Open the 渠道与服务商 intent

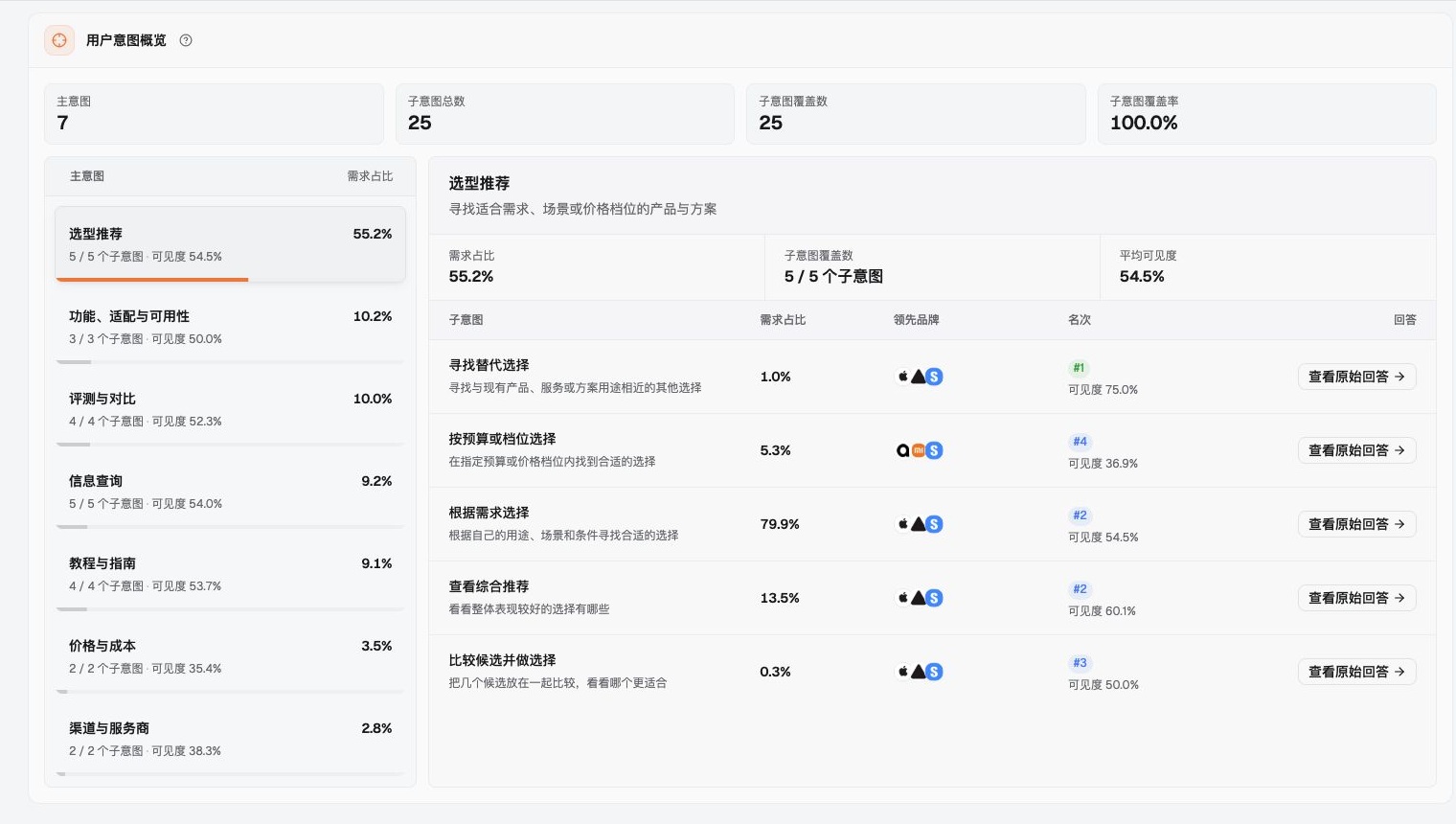click(x=230, y=740)
